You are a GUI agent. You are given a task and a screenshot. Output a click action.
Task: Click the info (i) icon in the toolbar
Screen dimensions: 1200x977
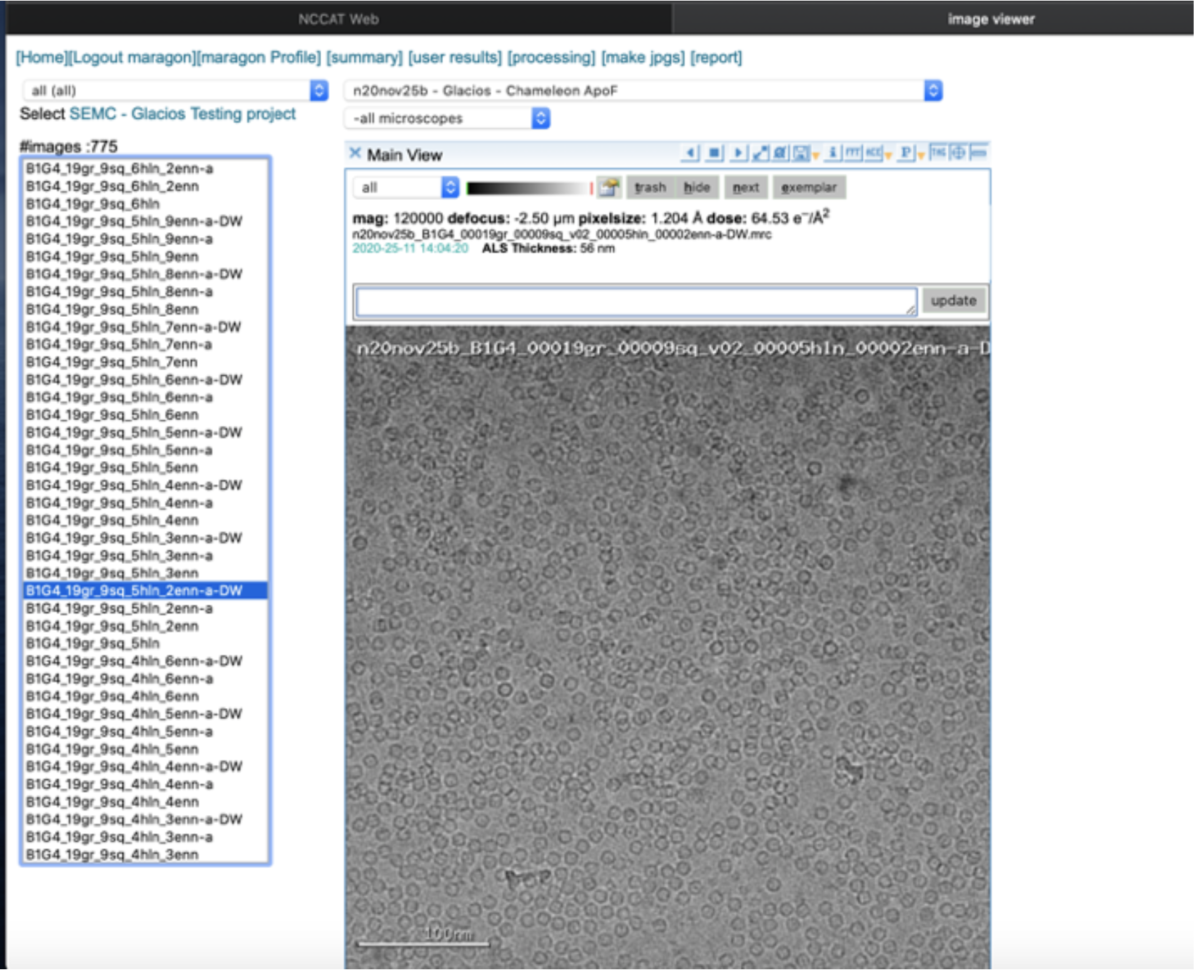click(x=833, y=153)
